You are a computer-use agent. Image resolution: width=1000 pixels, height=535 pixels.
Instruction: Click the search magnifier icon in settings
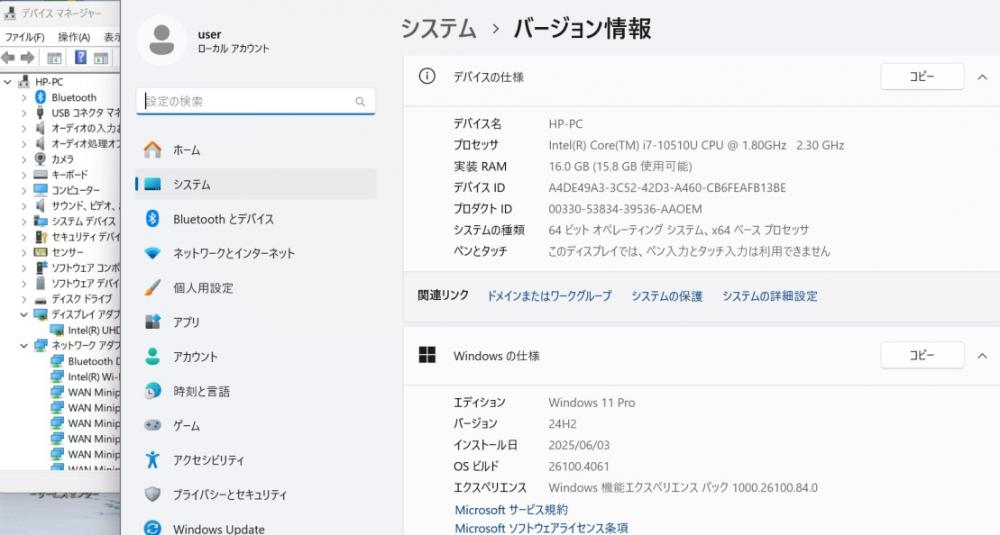(x=360, y=101)
